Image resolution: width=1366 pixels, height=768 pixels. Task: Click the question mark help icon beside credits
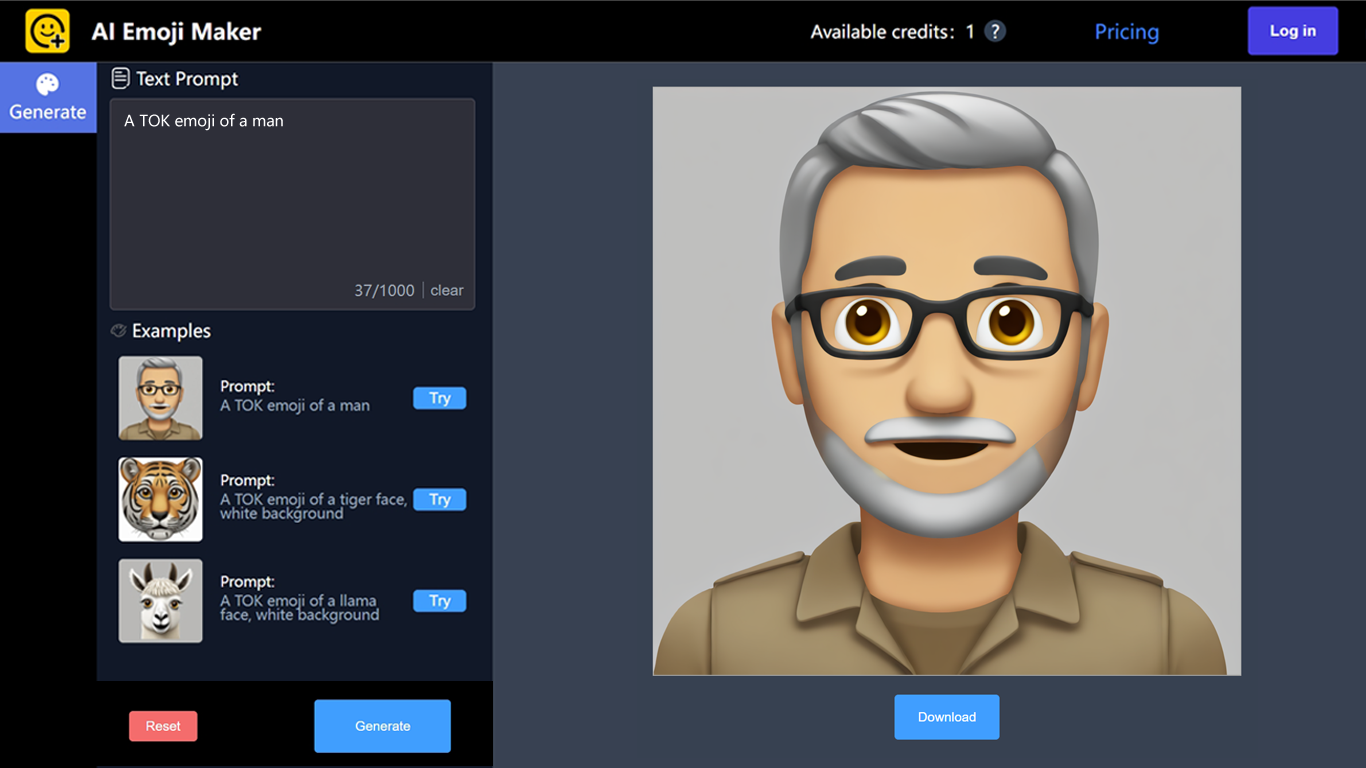pos(994,31)
